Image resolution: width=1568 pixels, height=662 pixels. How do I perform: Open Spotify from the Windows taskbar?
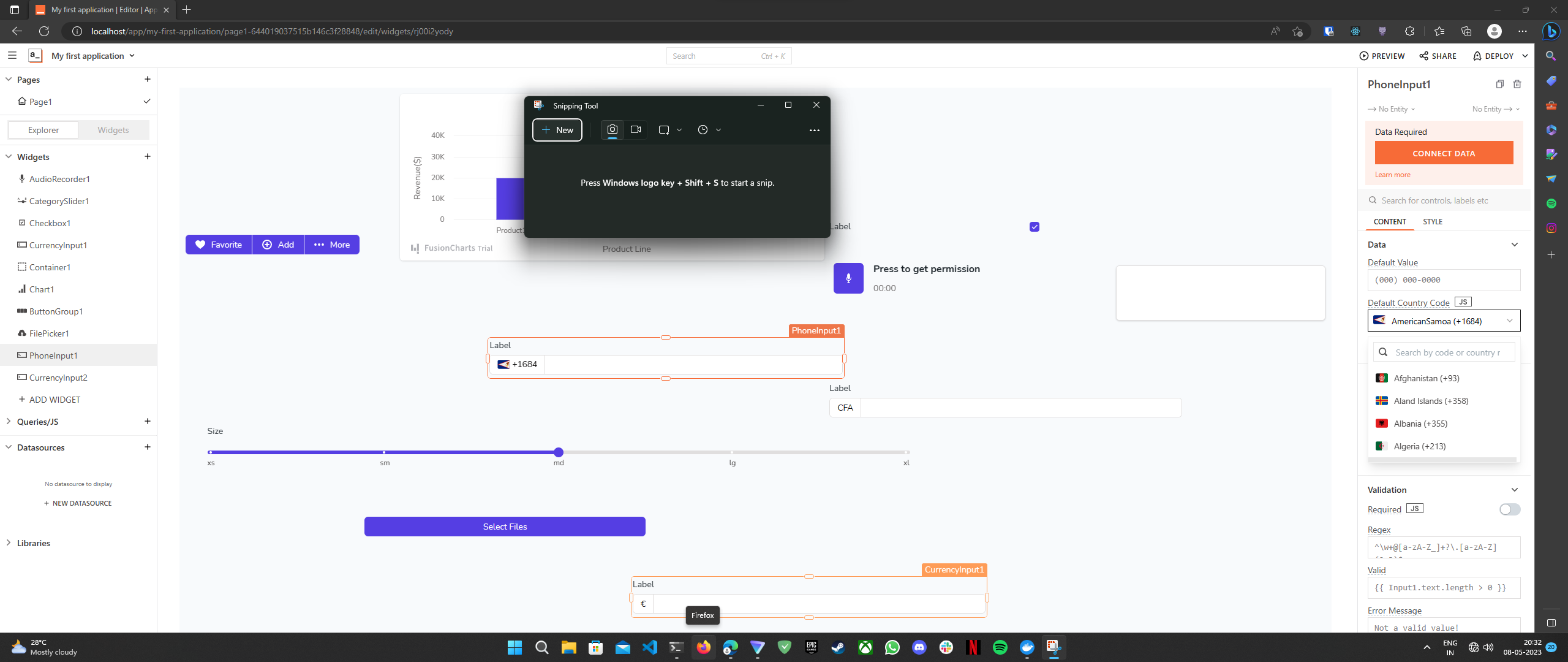(x=1000, y=647)
